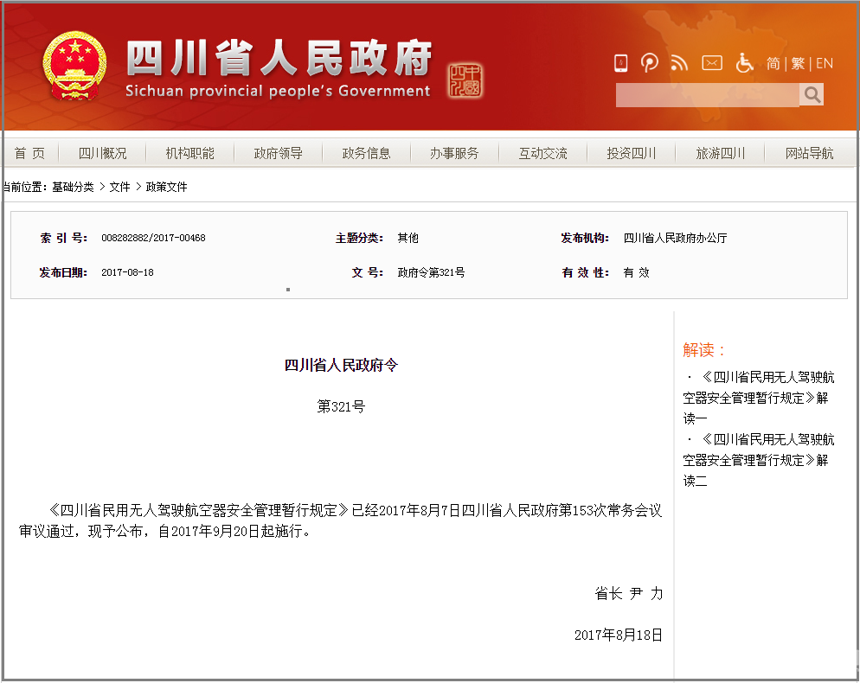The height and width of the screenshot is (683, 860).
Task: Click the 基础分类 breadcrumb link
Action: click(x=73, y=187)
